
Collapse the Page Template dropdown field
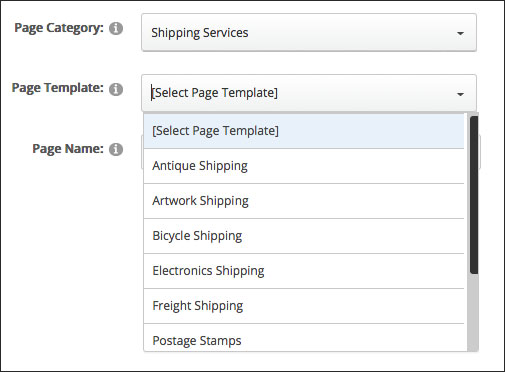(309, 93)
